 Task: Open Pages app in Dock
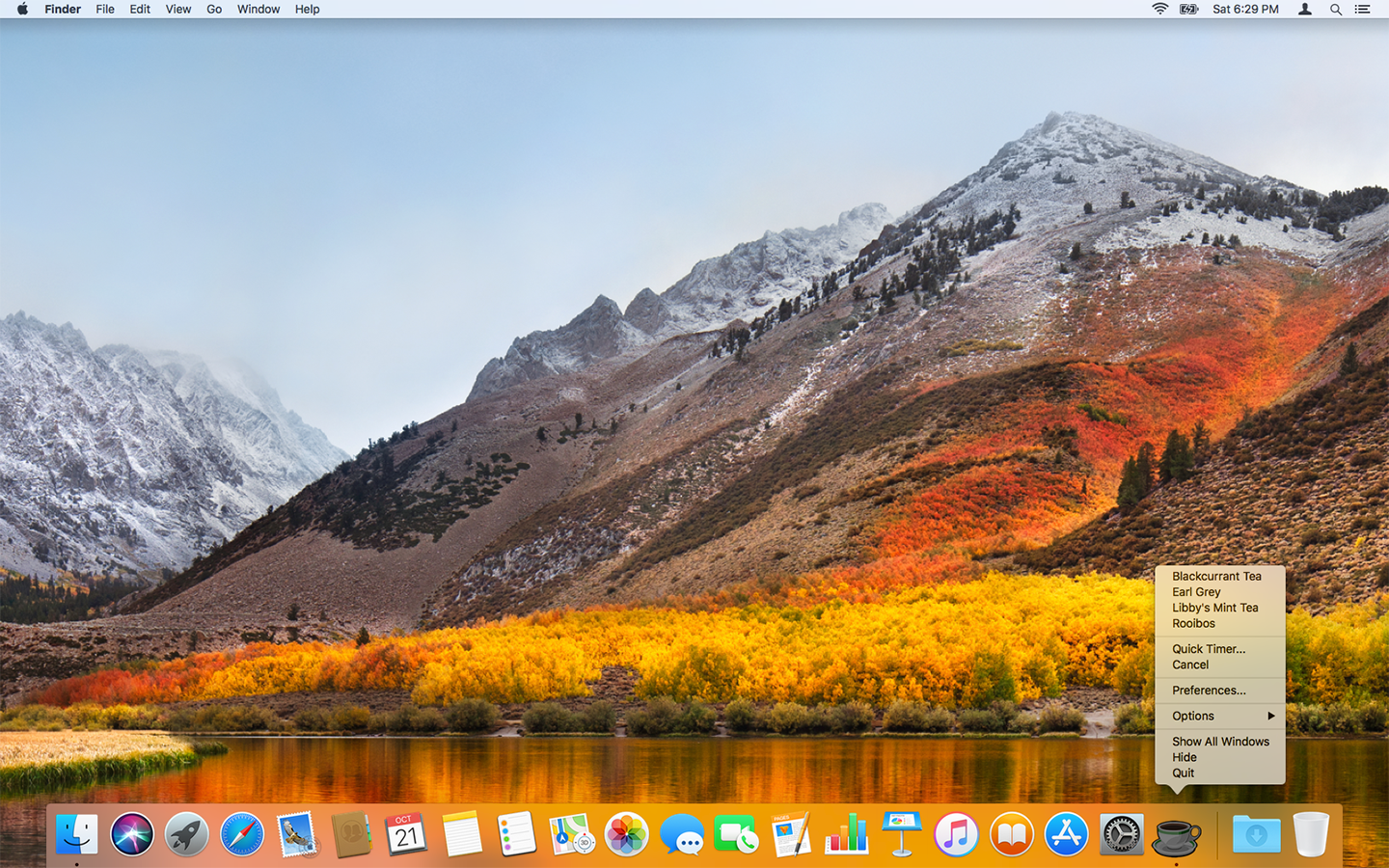coord(792,834)
